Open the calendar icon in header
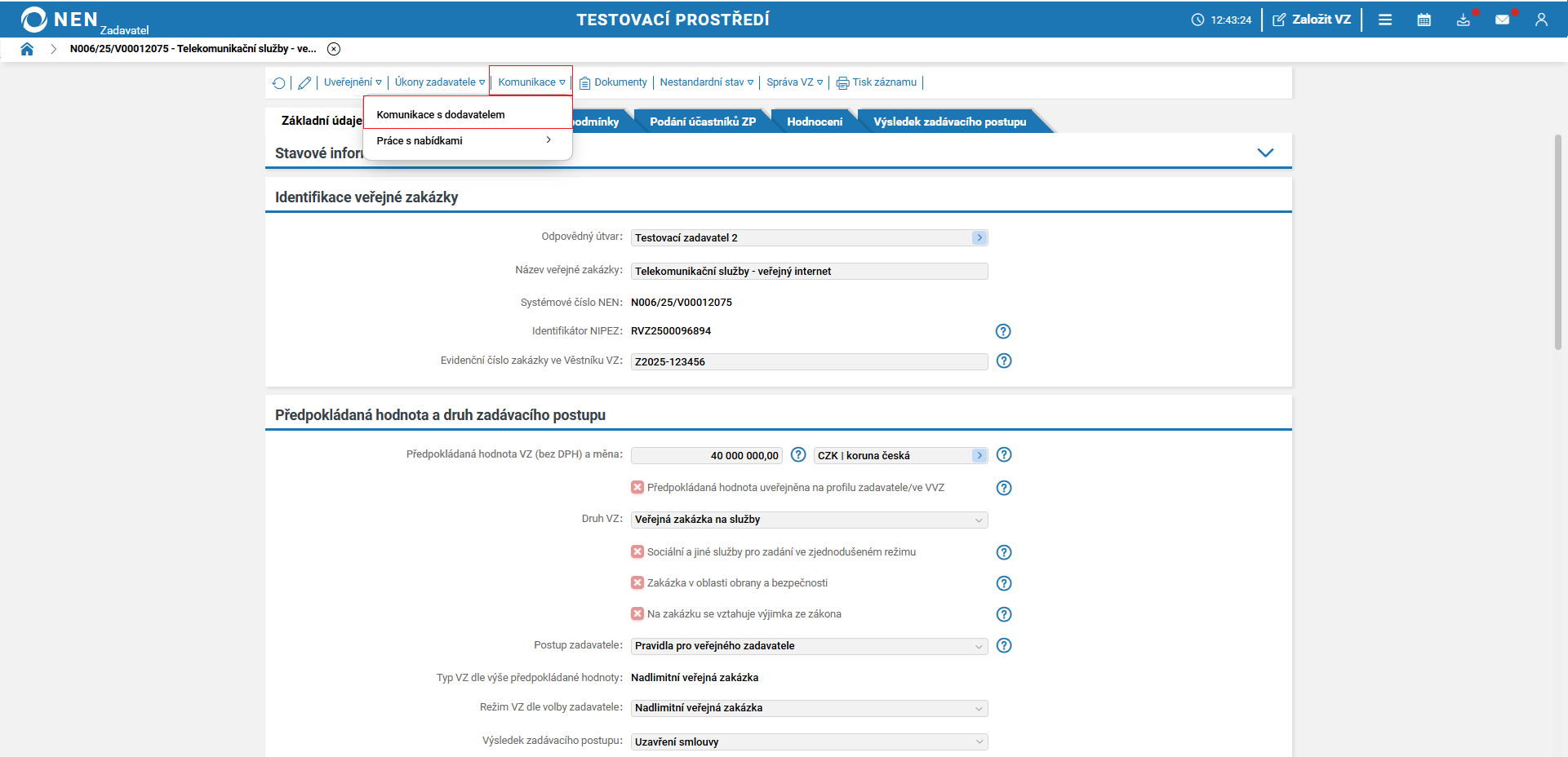Screen dimensions: 1568x757 pyautogui.click(x=1424, y=20)
